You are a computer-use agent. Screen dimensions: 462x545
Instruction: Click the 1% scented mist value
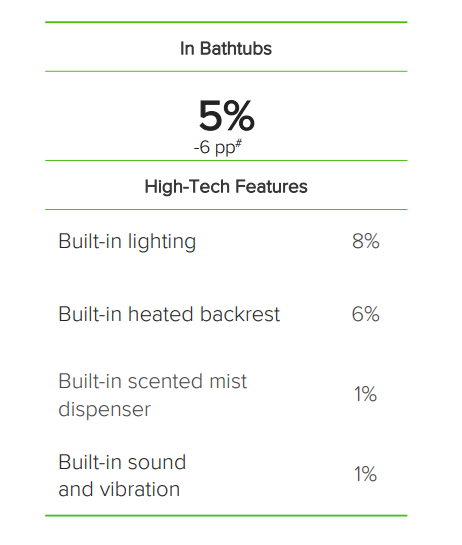pyautogui.click(x=365, y=394)
